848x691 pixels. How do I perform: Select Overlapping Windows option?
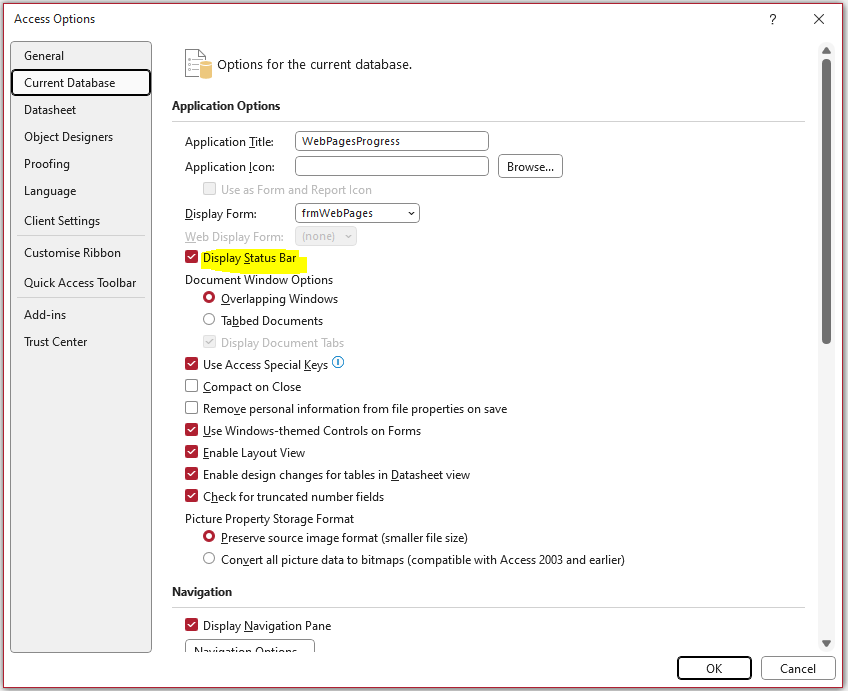[x=209, y=297]
